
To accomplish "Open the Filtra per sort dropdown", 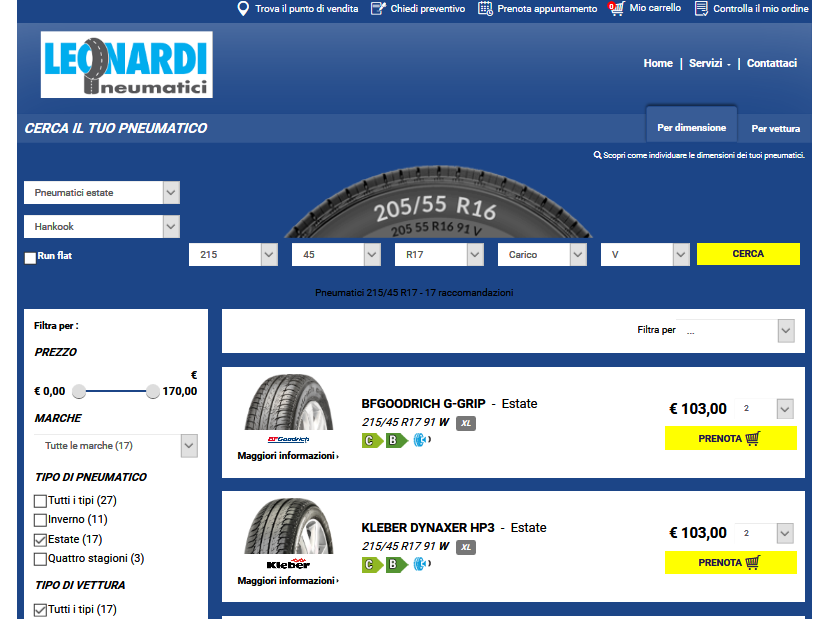I will pos(735,331).
